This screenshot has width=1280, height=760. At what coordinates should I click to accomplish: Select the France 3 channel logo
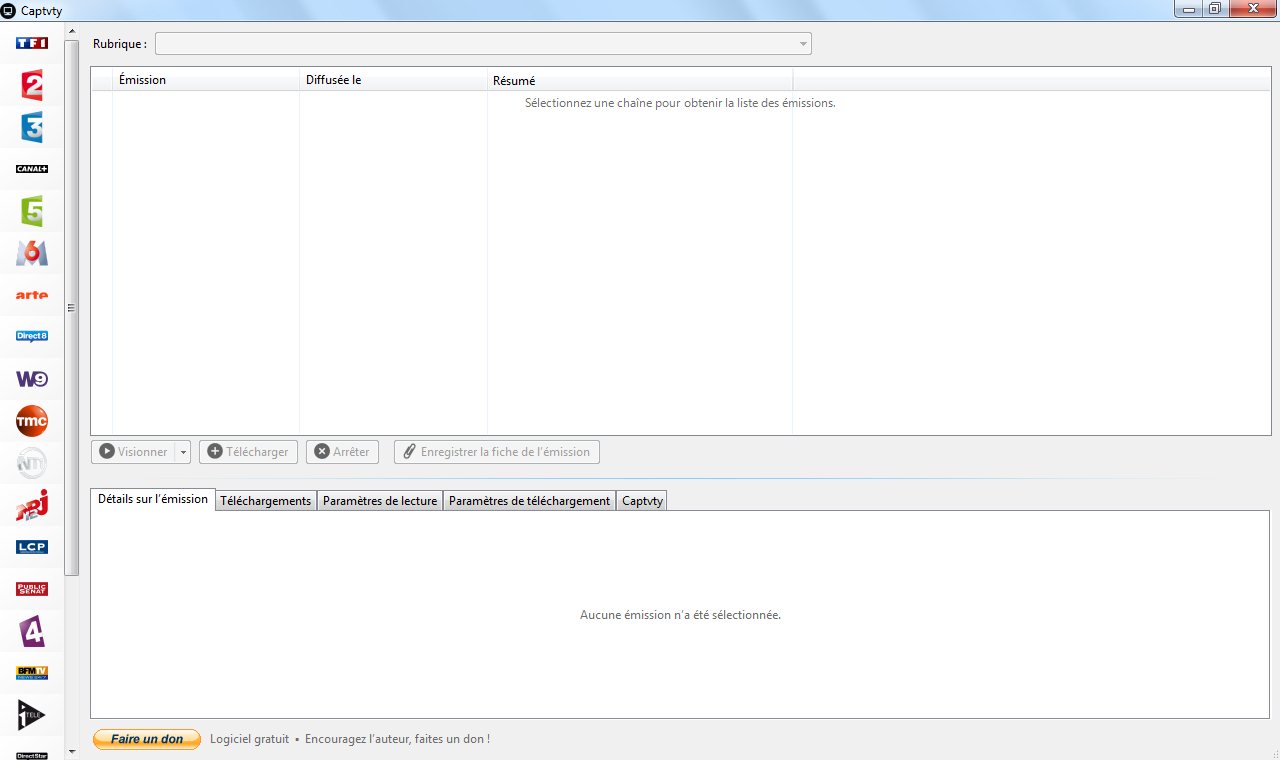click(x=32, y=127)
